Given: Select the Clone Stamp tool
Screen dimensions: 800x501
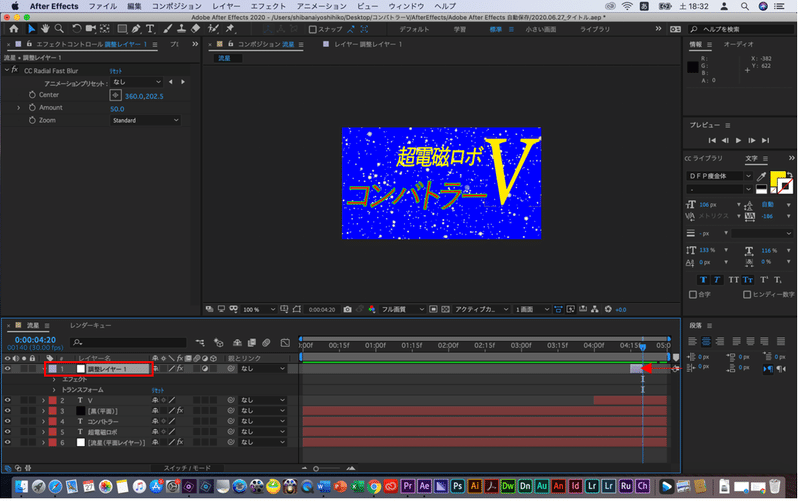Looking at the screenshot, I should tap(181, 29).
